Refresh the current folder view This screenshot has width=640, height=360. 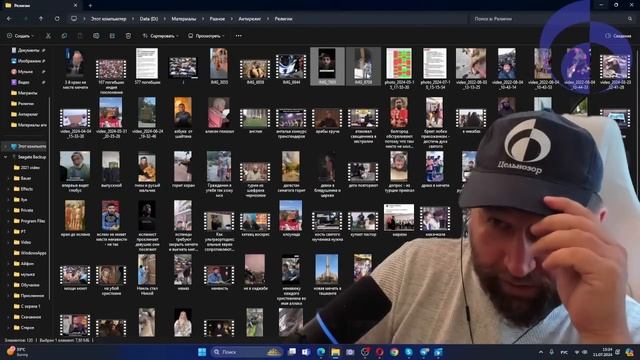57,19
